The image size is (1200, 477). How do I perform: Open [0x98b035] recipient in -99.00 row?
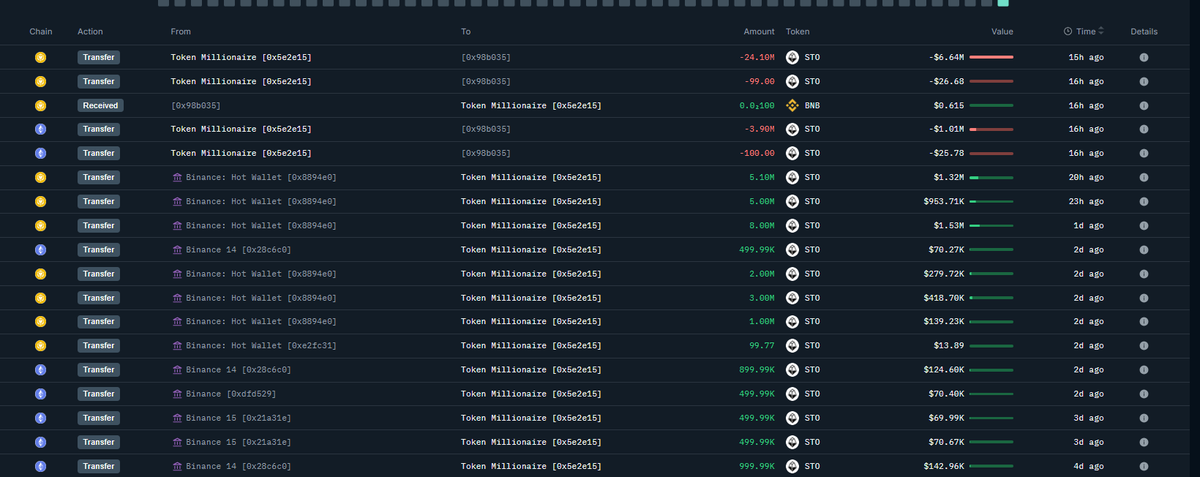point(486,81)
